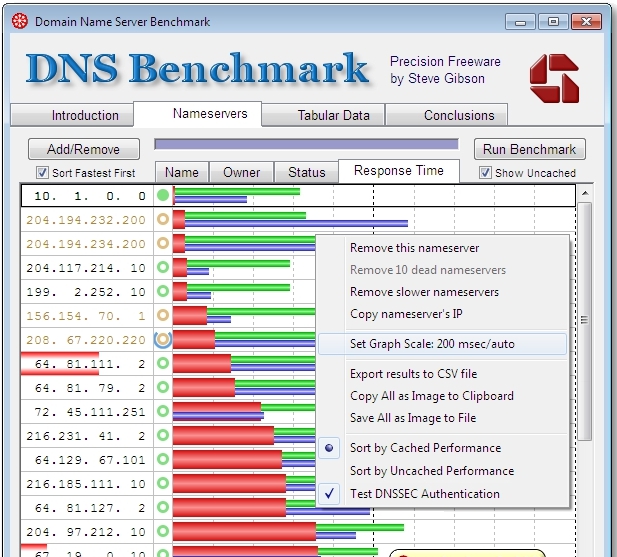
Task: Select the 156.154.70.1 address
Action: (x=86, y=316)
